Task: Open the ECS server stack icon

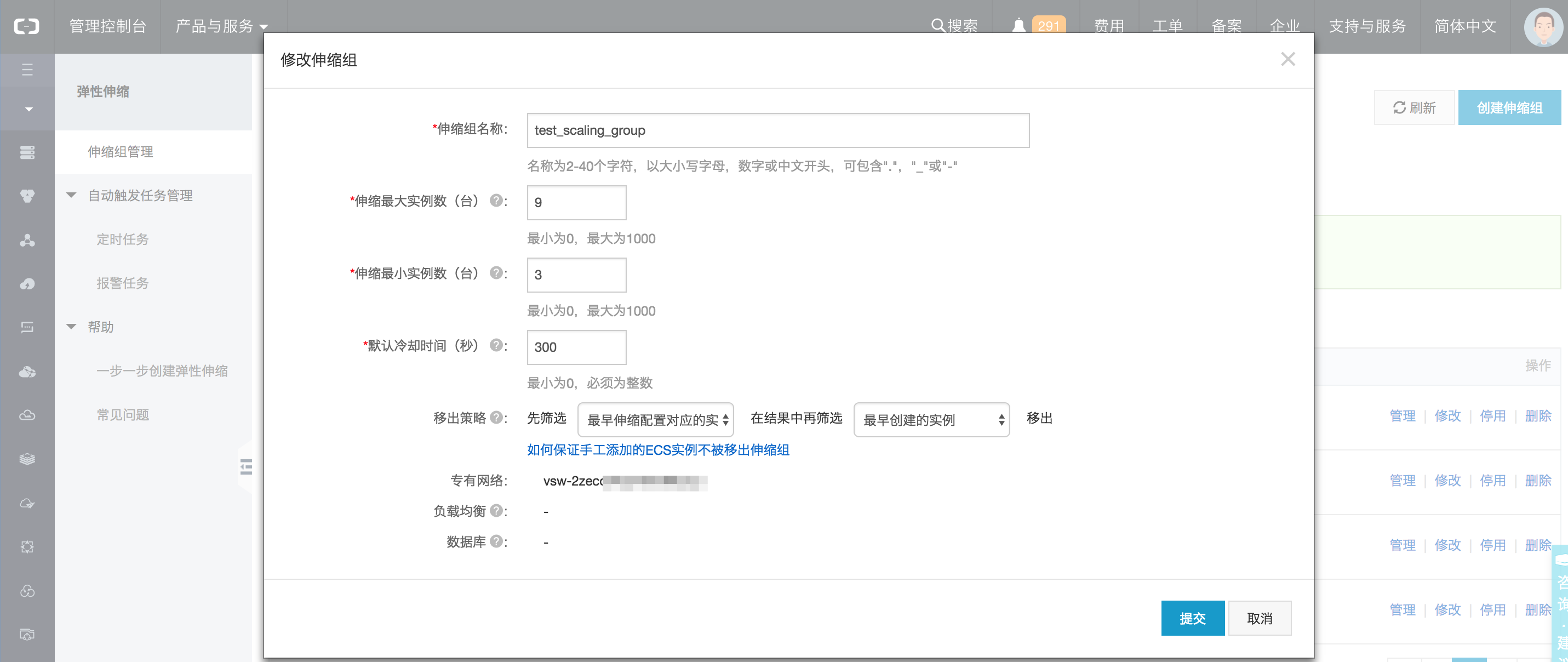Action: (x=27, y=152)
